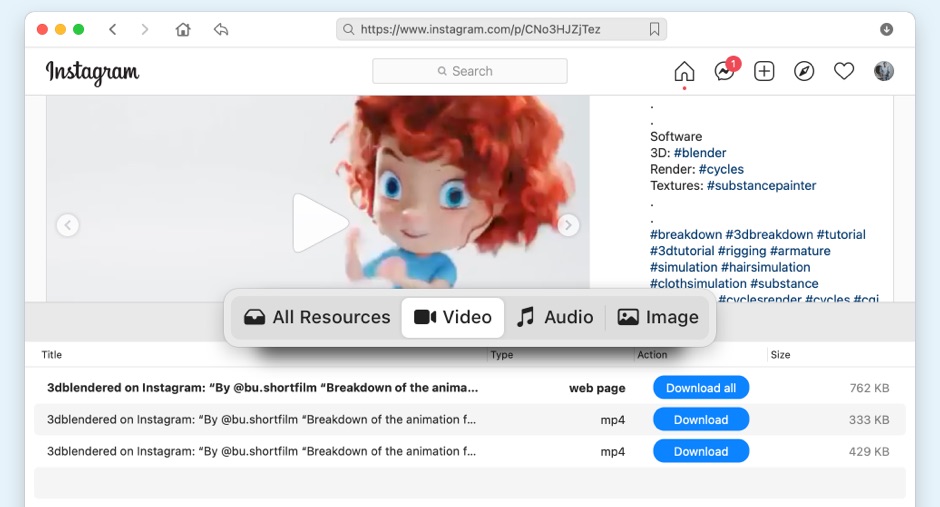
Task: Open the #breakdown hashtag
Action: [x=686, y=234]
